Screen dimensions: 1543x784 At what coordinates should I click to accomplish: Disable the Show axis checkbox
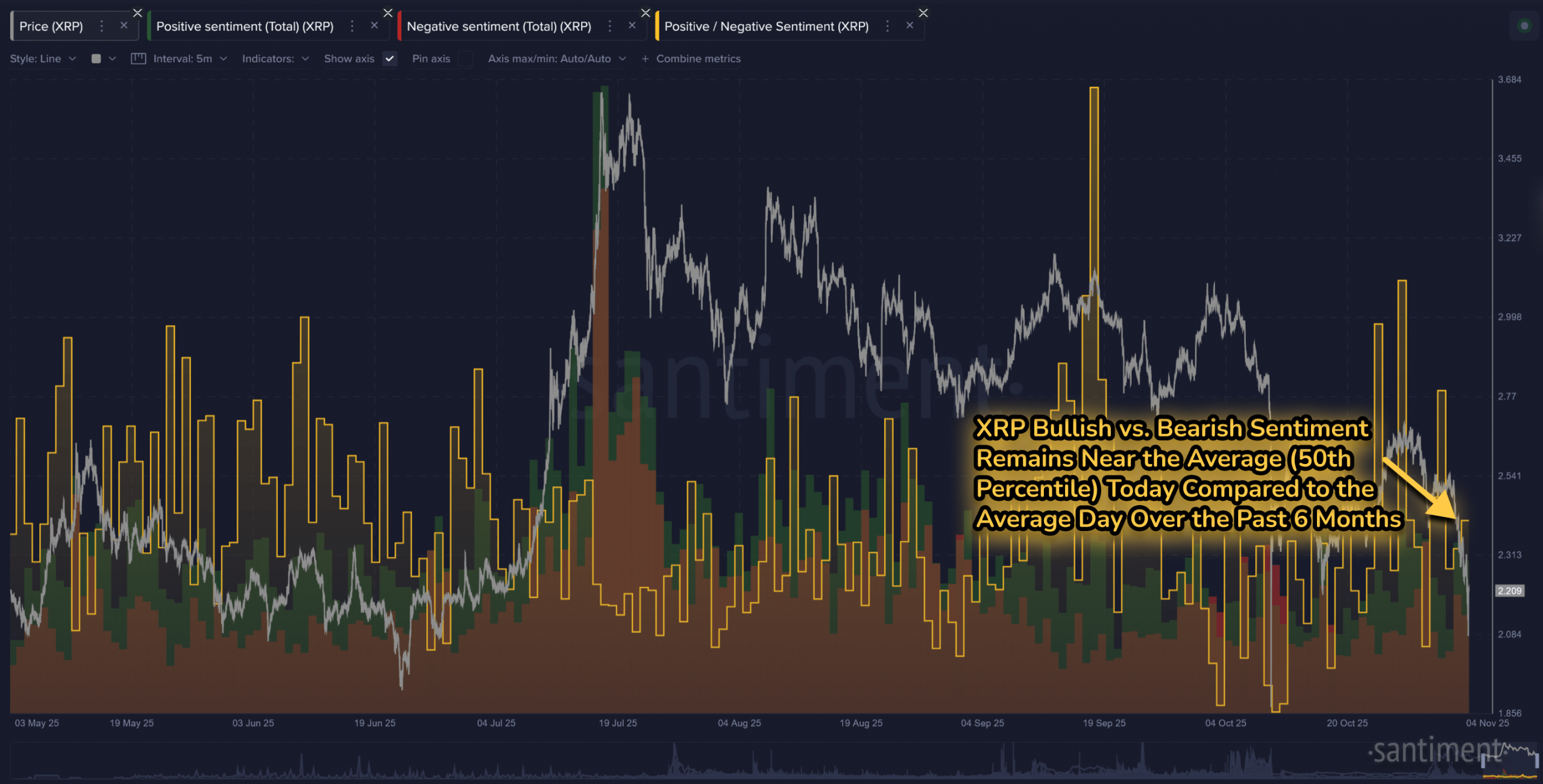tap(389, 59)
